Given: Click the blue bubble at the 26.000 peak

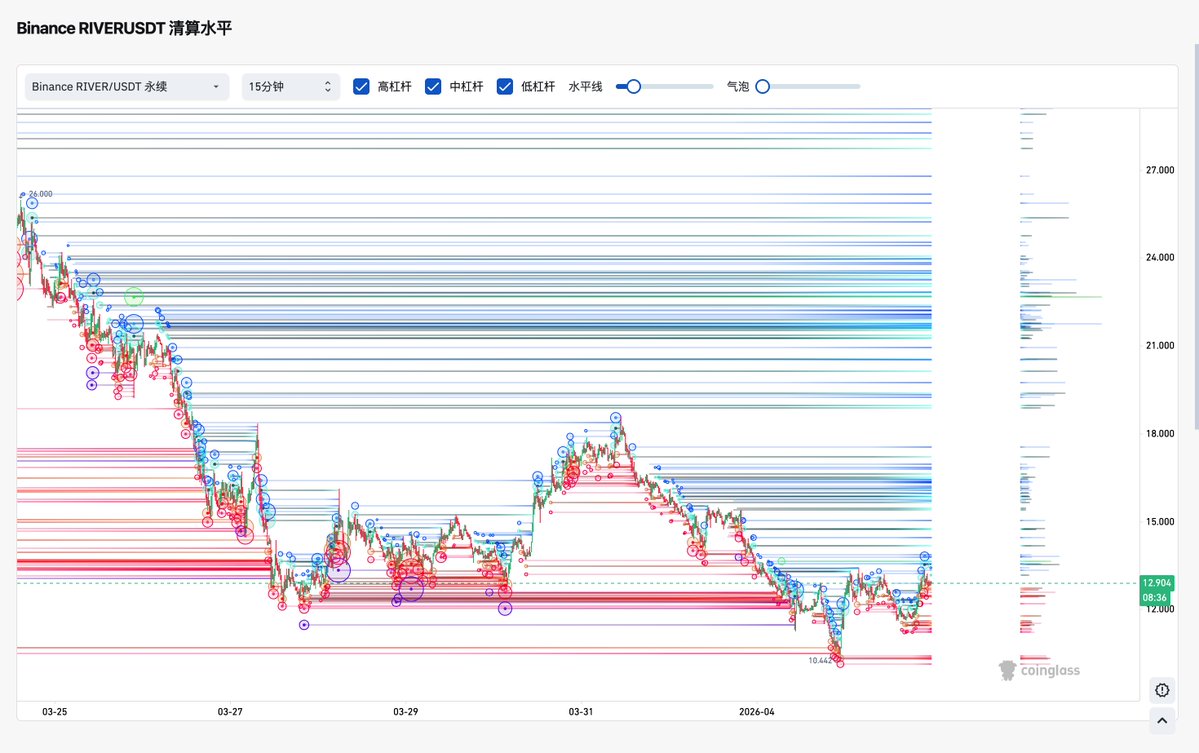Looking at the screenshot, I should [32, 203].
